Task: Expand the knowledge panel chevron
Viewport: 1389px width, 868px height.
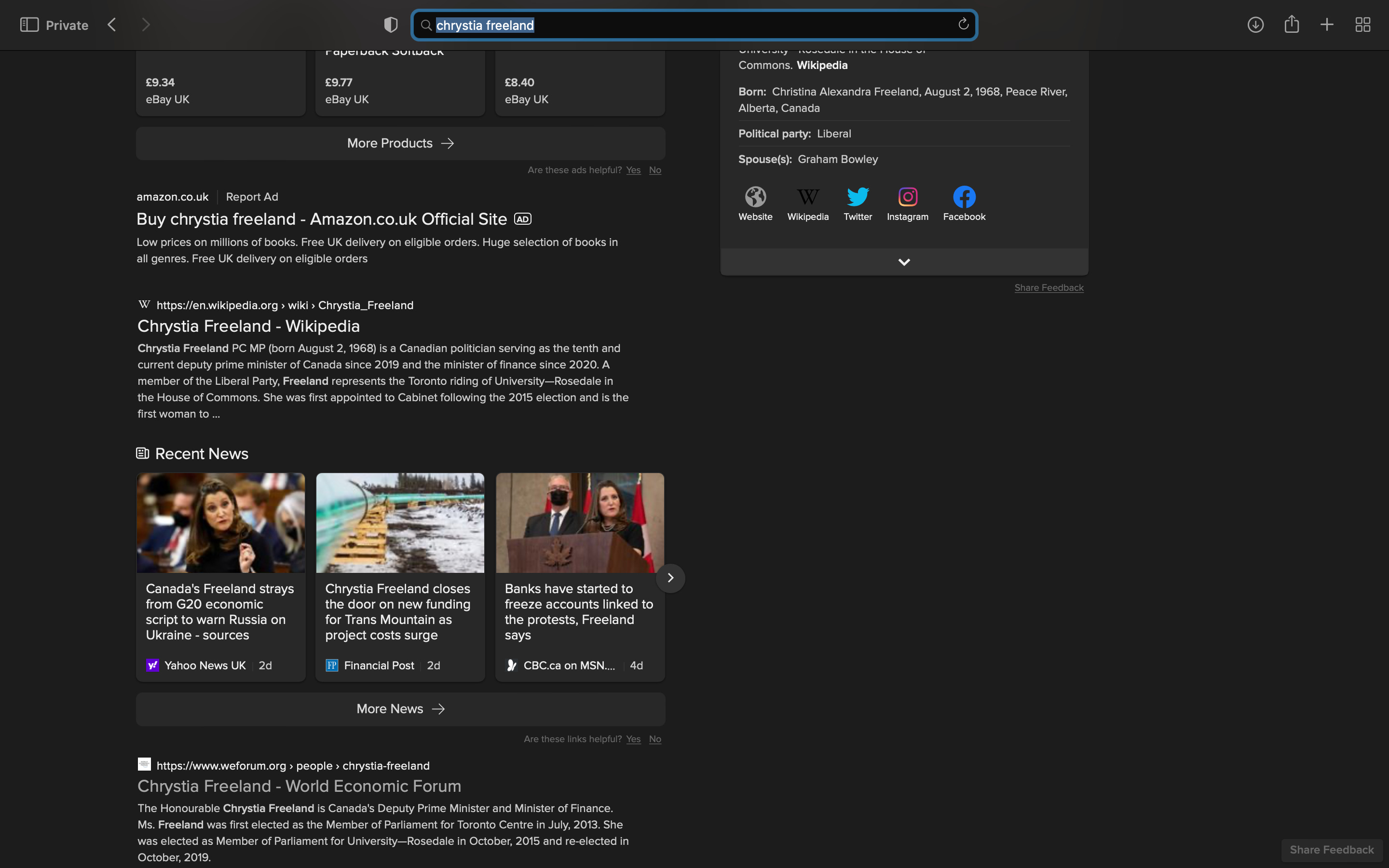Action: (x=904, y=262)
